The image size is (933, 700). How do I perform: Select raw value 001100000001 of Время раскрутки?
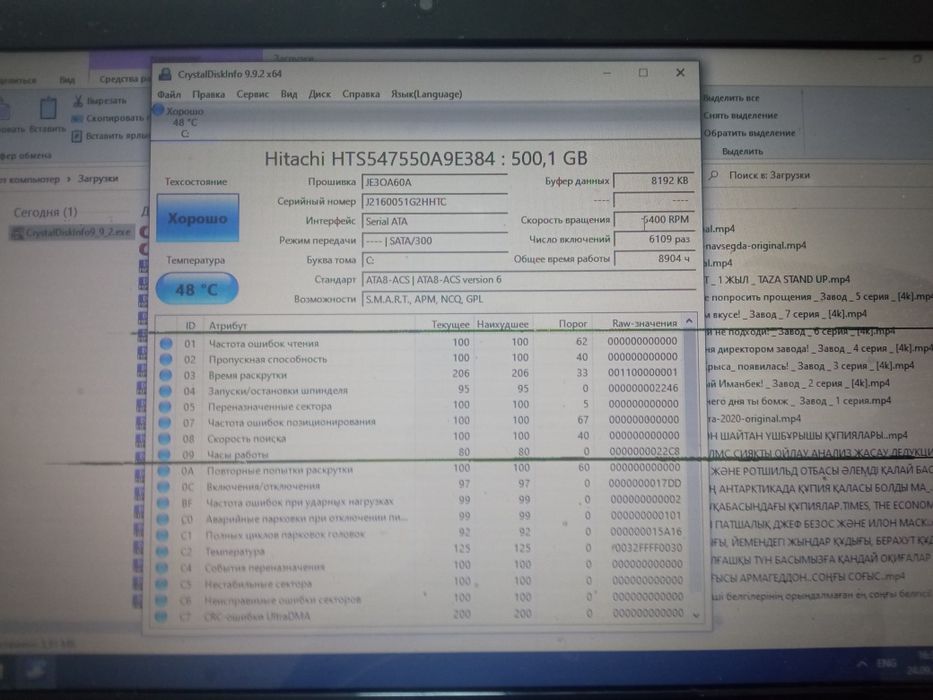(642, 373)
